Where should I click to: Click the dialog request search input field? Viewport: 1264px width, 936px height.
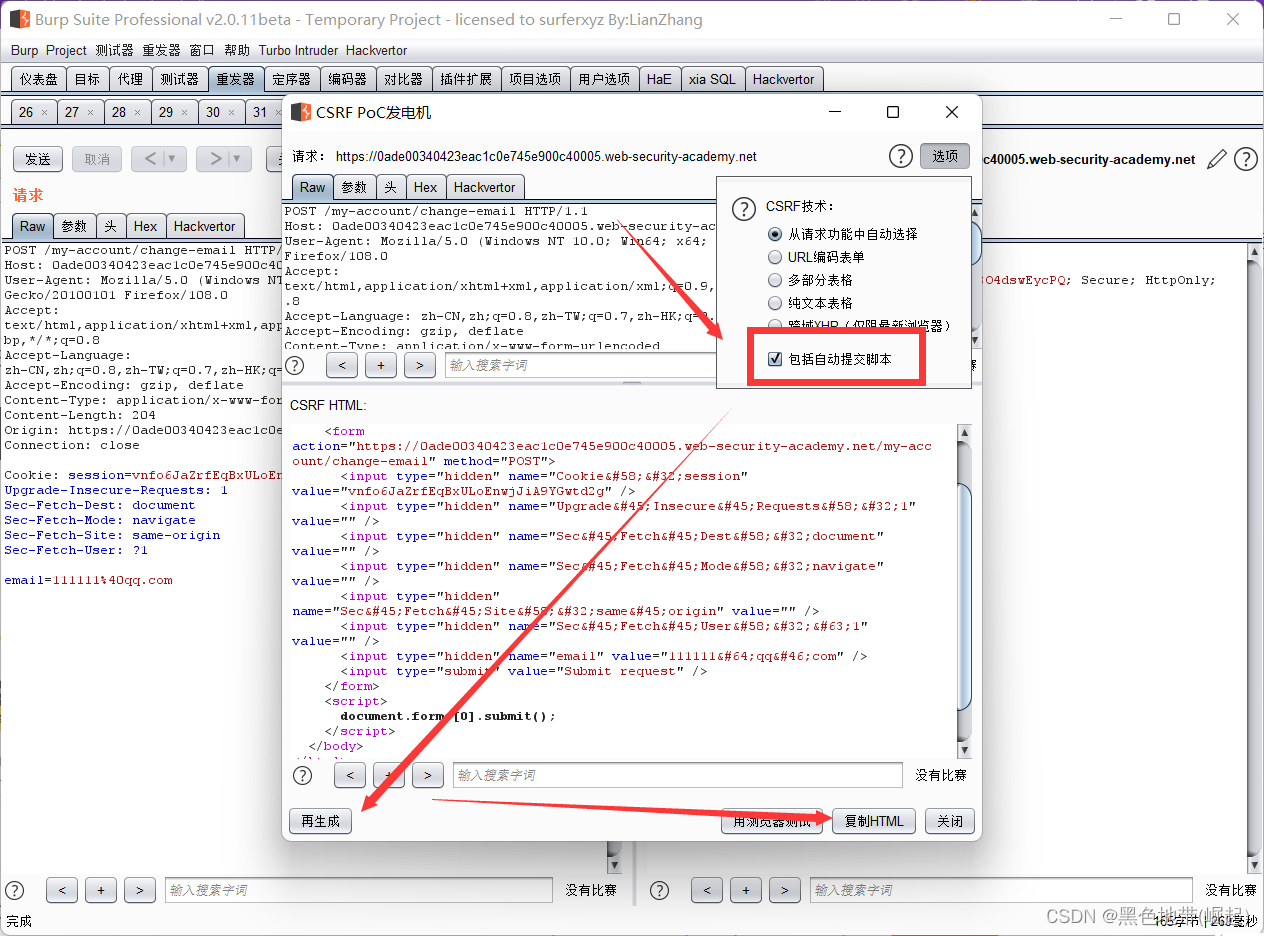(580, 365)
